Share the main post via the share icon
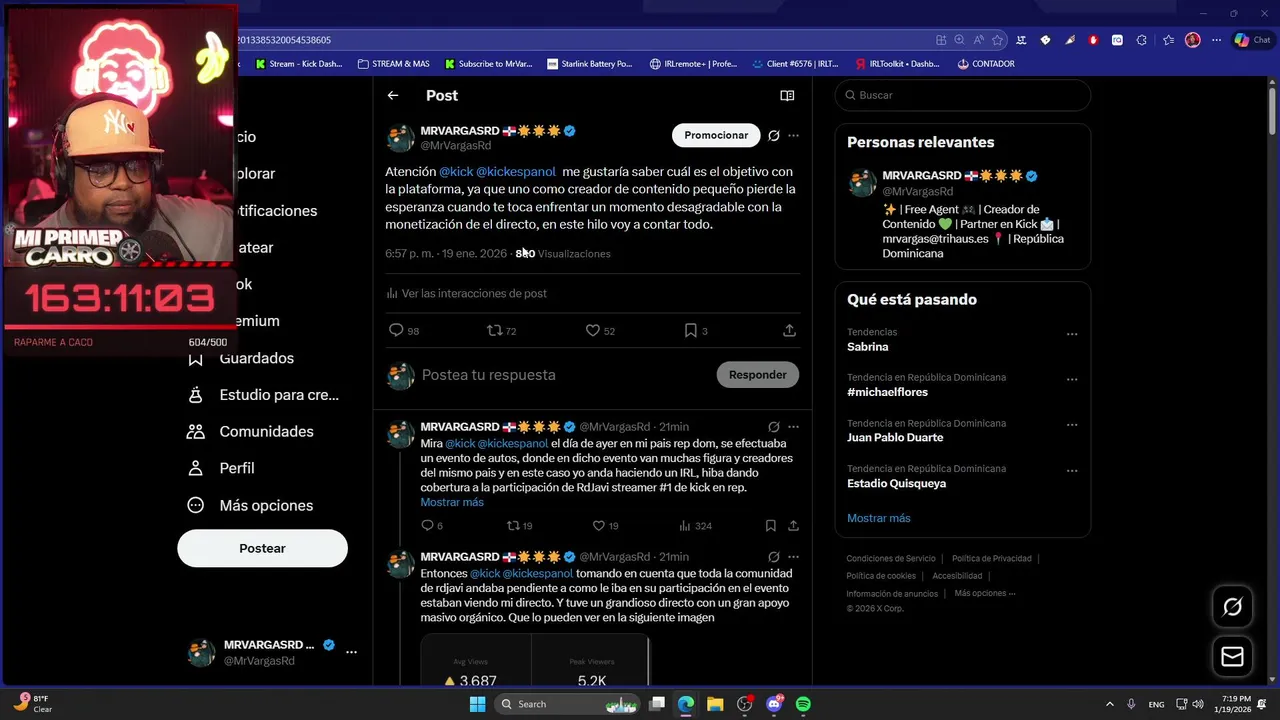Screen dimensions: 1280x720 click(789, 330)
